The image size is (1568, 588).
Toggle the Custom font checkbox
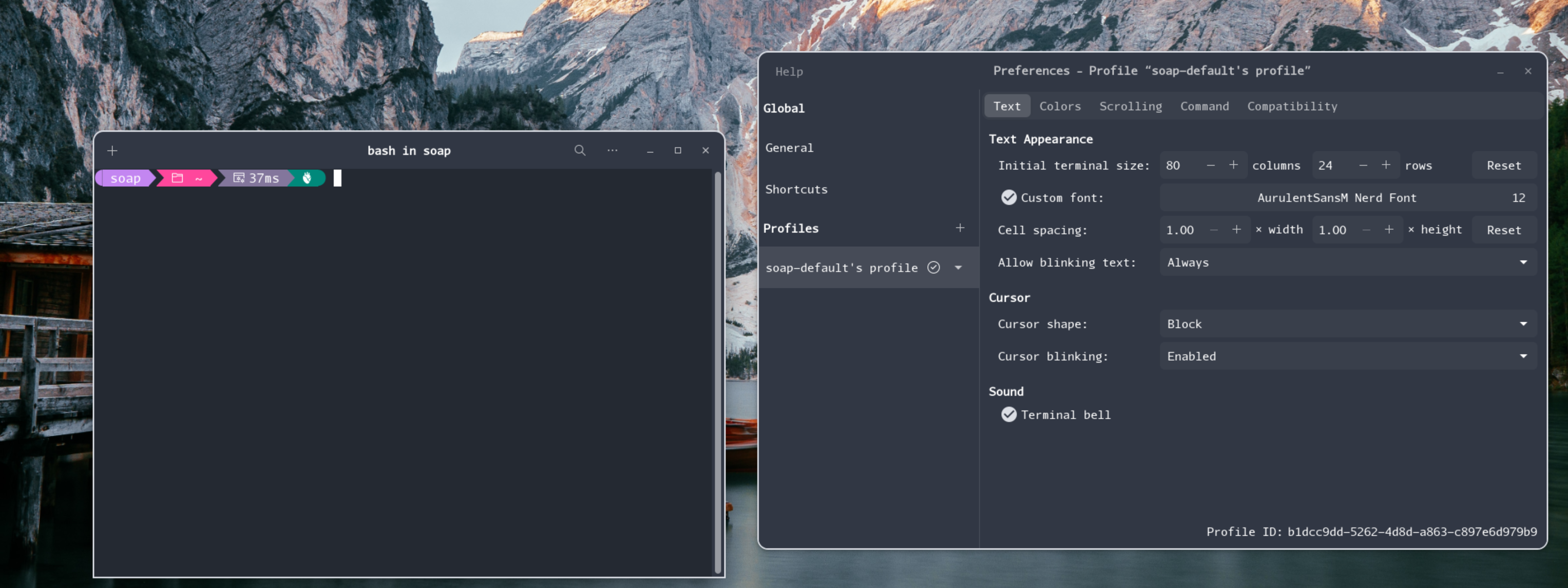pyautogui.click(x=1008, y=198)
